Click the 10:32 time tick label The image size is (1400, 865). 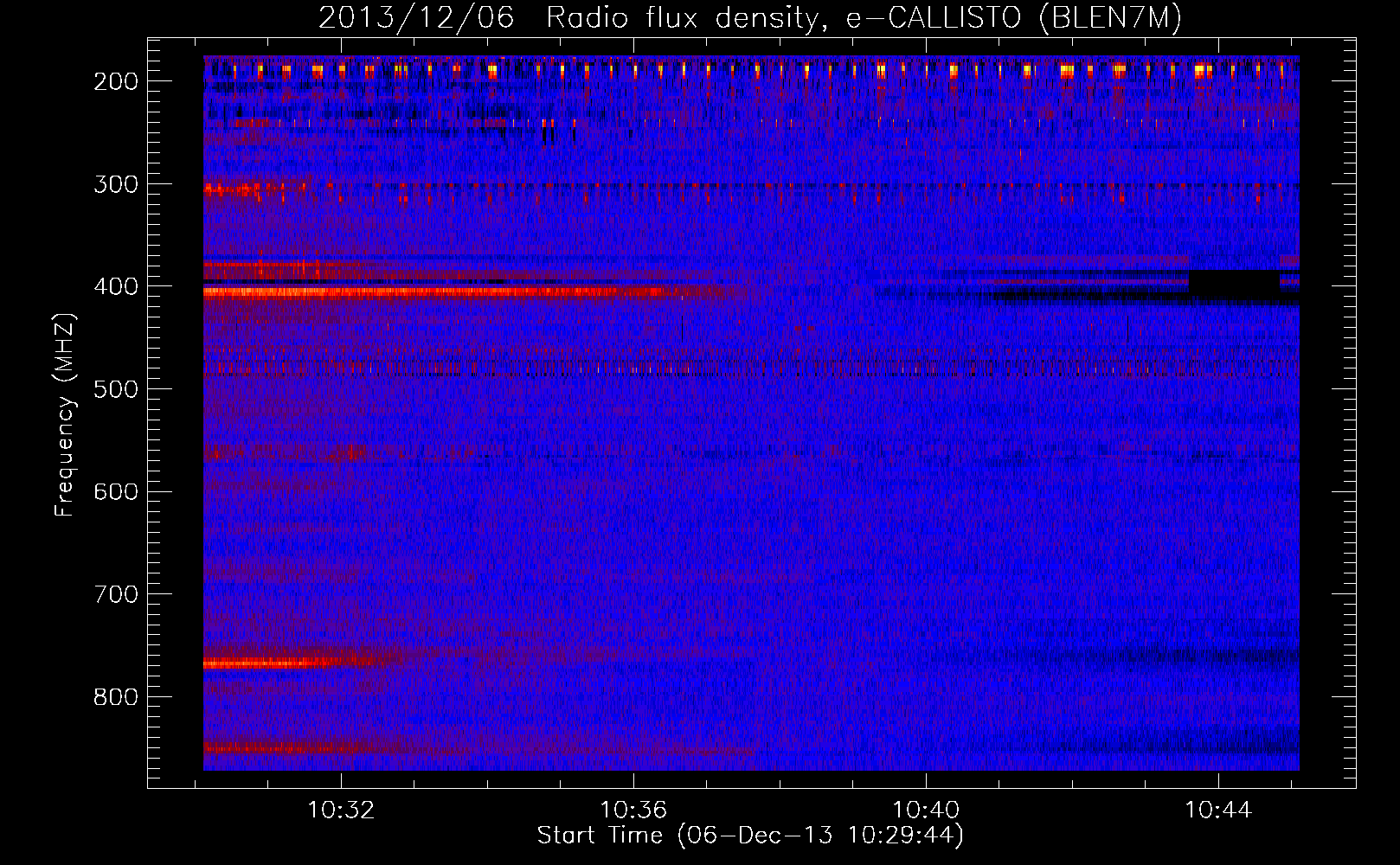tap(341, 811)
